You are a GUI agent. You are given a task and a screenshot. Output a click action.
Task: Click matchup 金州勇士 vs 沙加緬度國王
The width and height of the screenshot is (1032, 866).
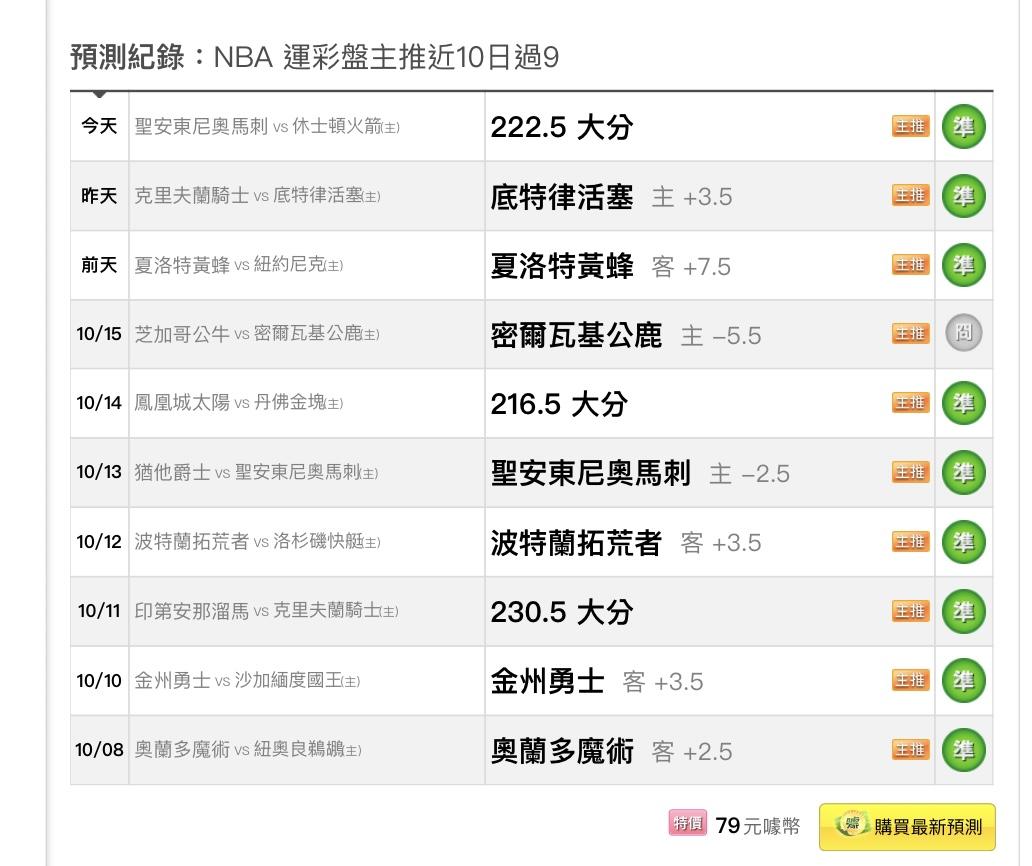pyautogui.click(x=247, y=680)
